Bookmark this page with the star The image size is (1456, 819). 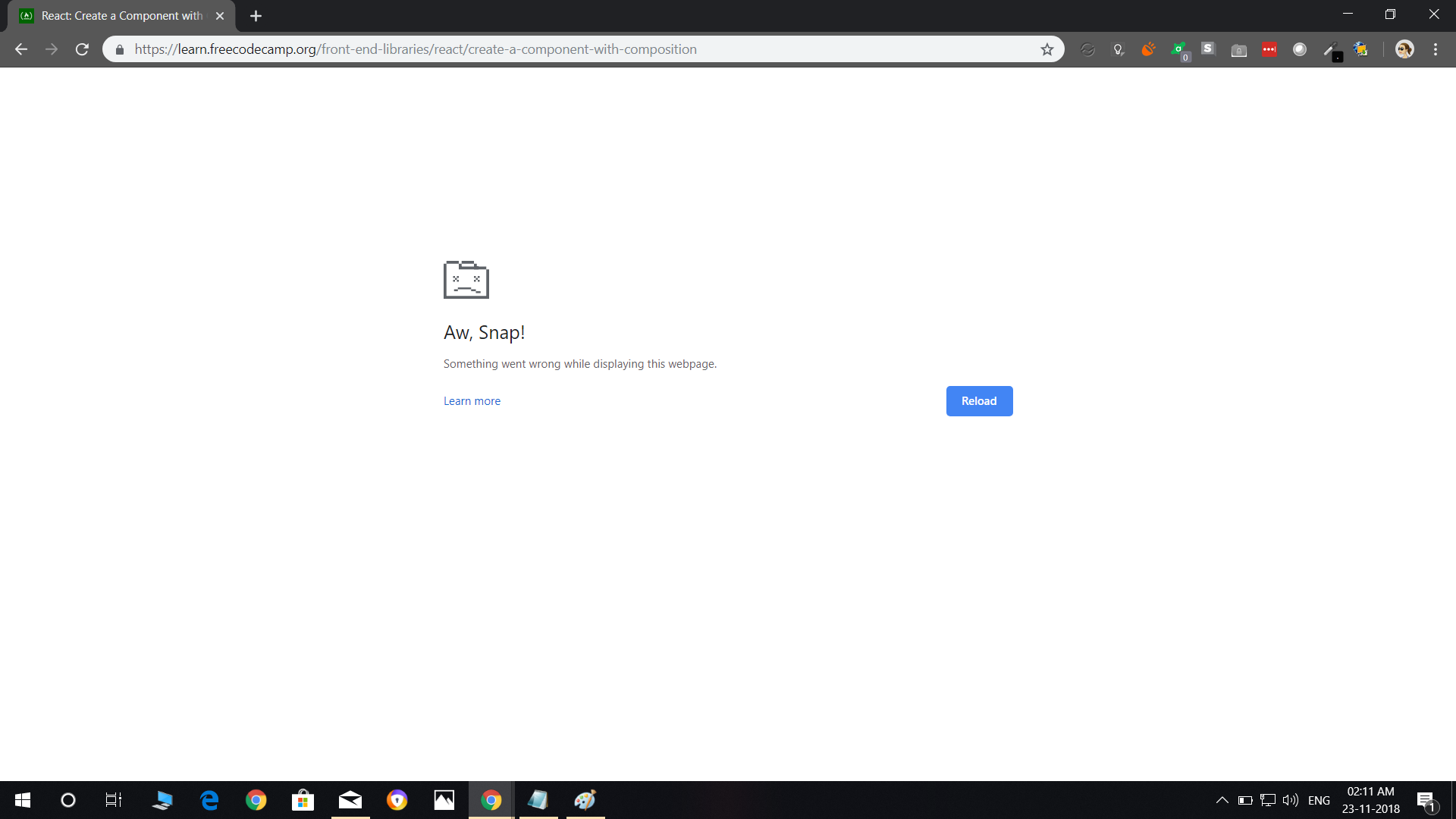pos(1047,49)
